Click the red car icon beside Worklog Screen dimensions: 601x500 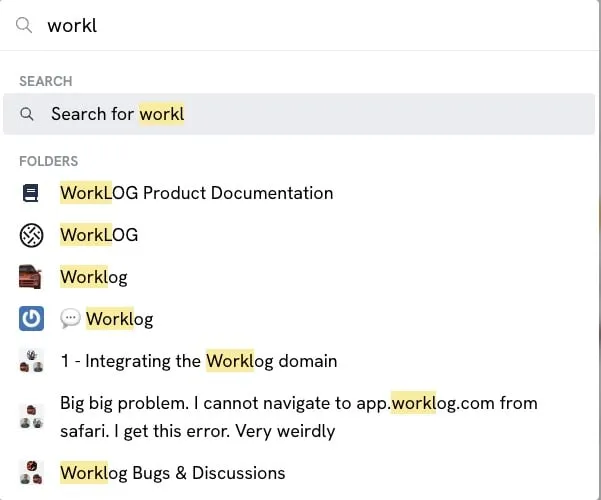[30, 277]
